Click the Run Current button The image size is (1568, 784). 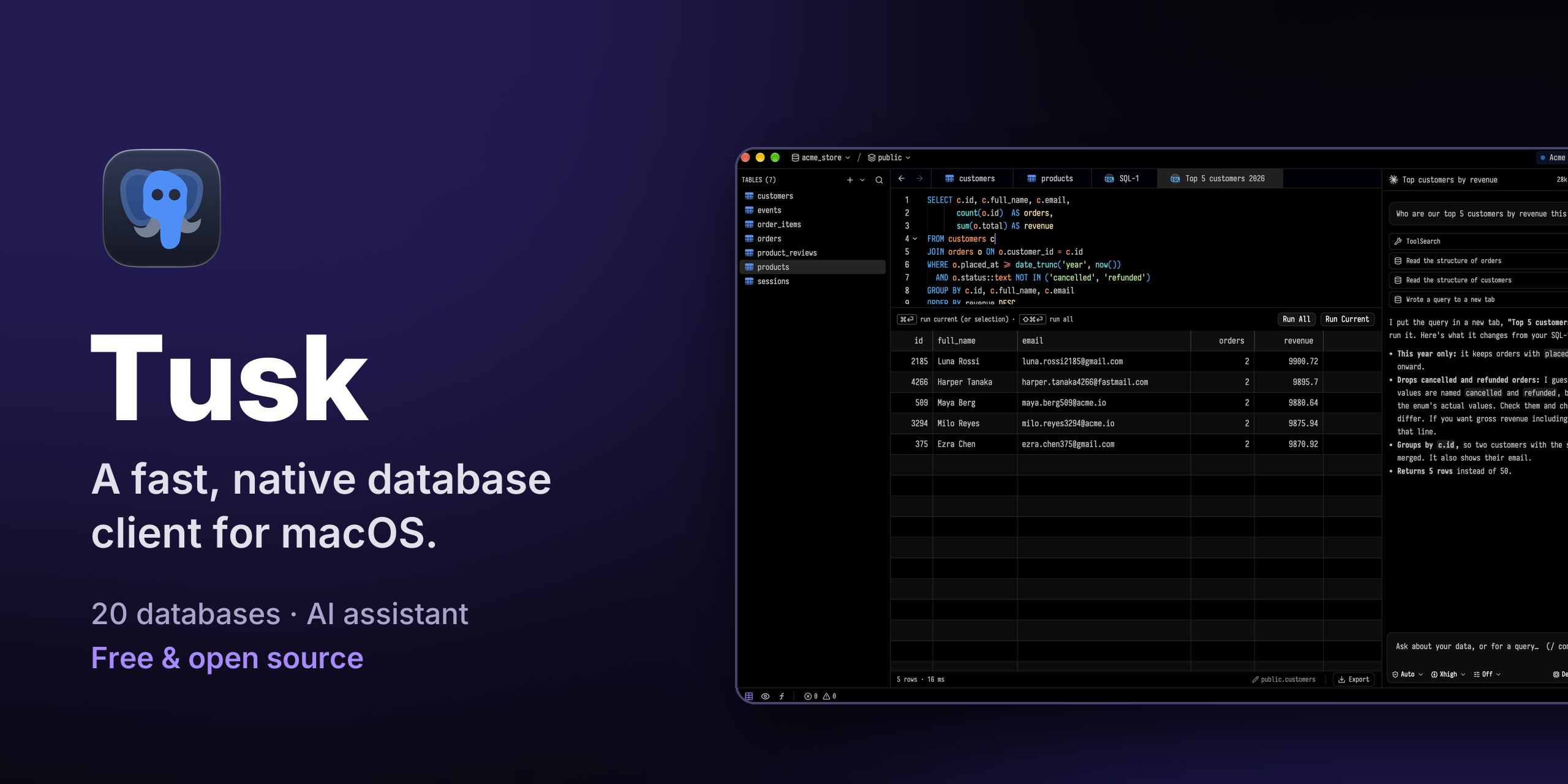click(1347, 319)
